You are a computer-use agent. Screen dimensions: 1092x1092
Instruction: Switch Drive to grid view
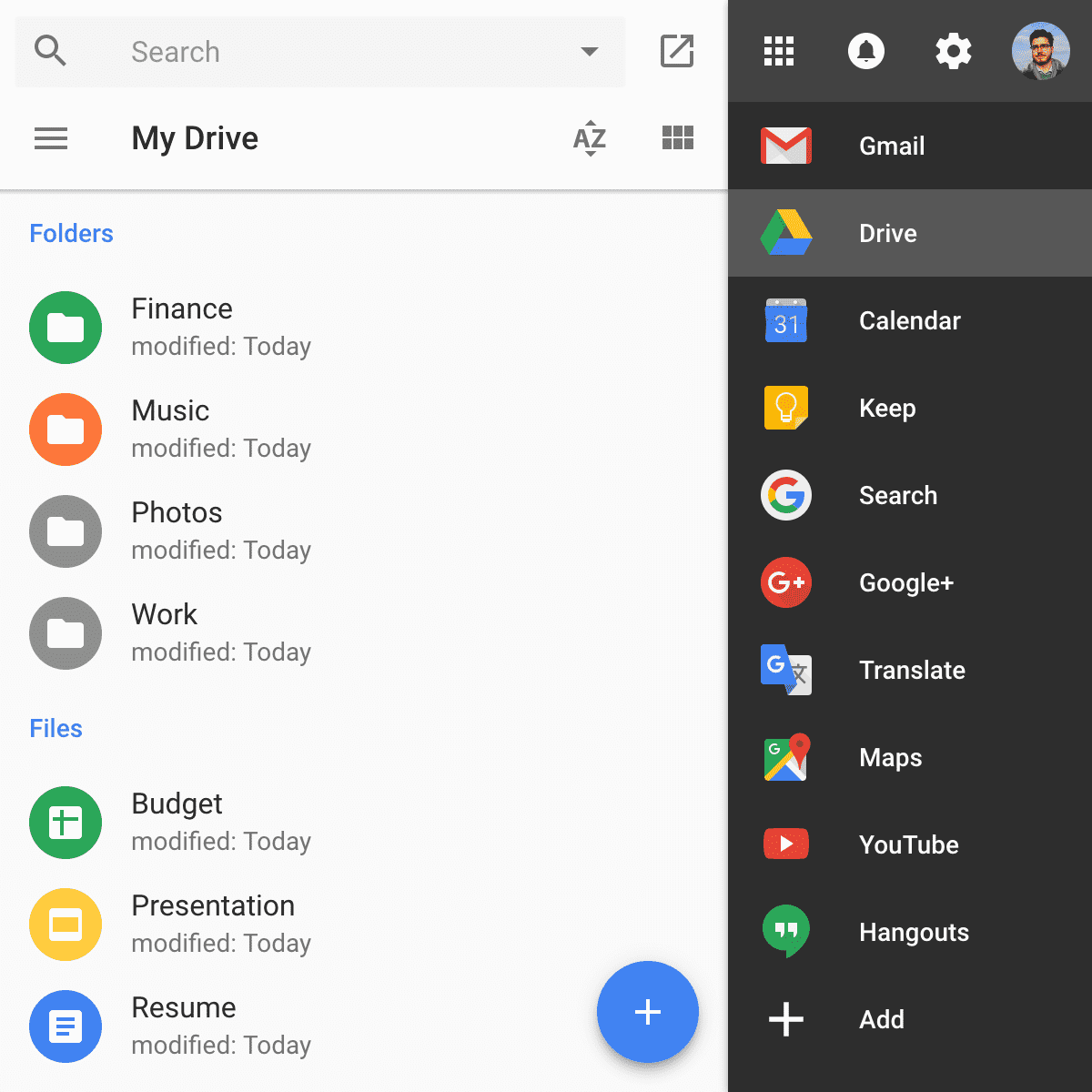pos(678,137)
